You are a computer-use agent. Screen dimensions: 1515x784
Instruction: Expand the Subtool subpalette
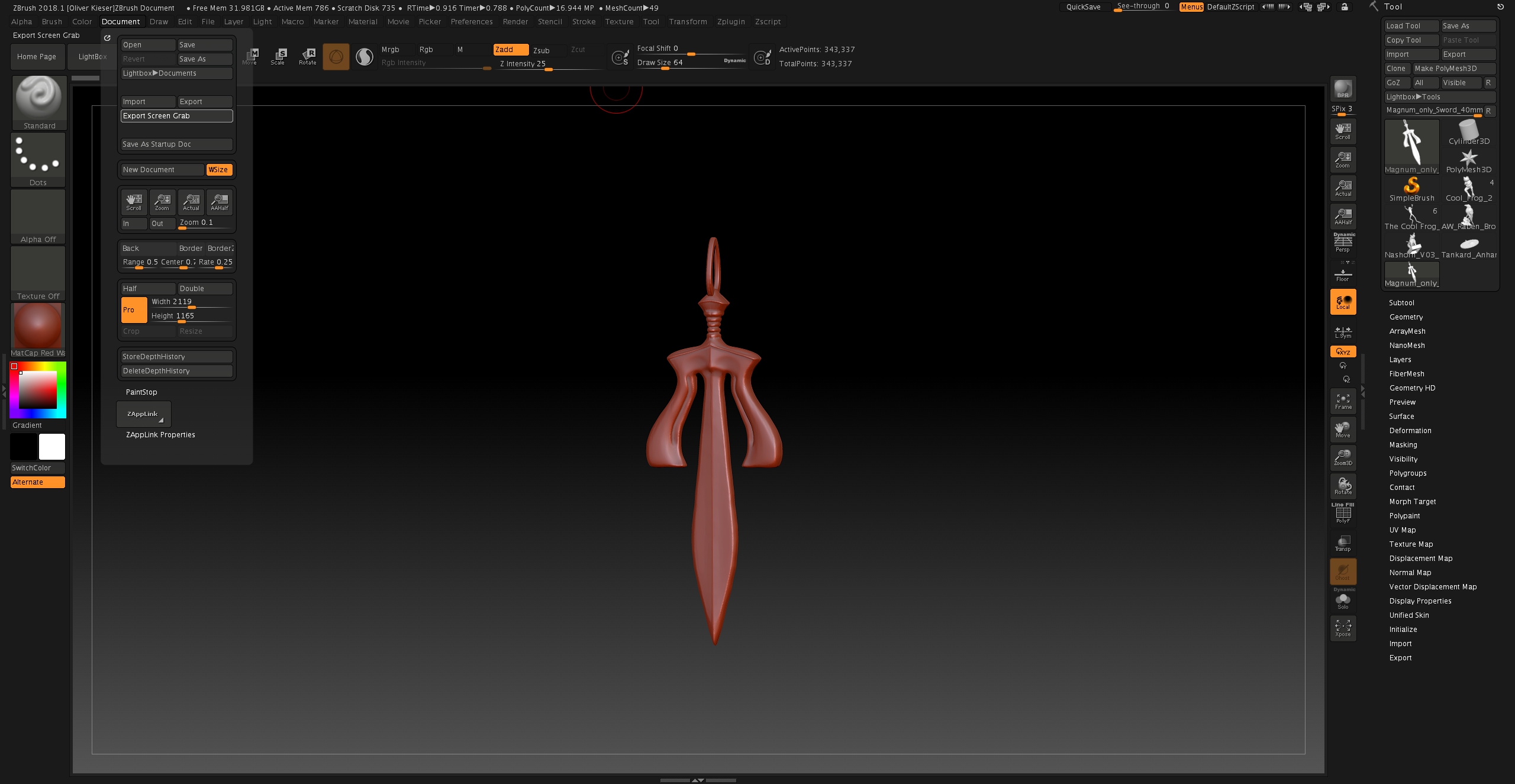pyautogui.click(x=1401, y=303)
